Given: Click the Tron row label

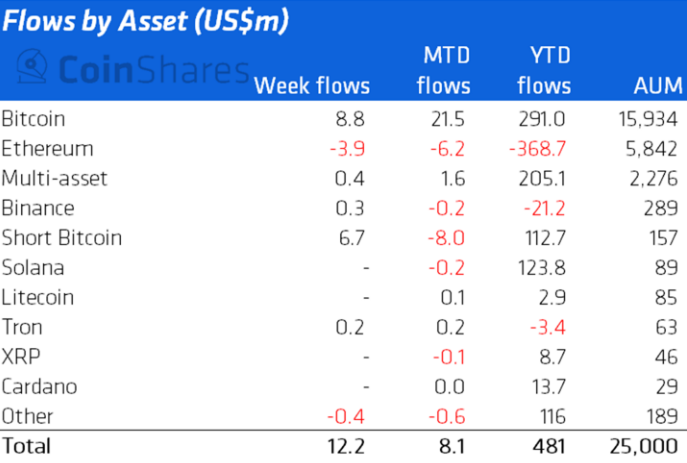Looking at the screenshot, I should 22,327.
